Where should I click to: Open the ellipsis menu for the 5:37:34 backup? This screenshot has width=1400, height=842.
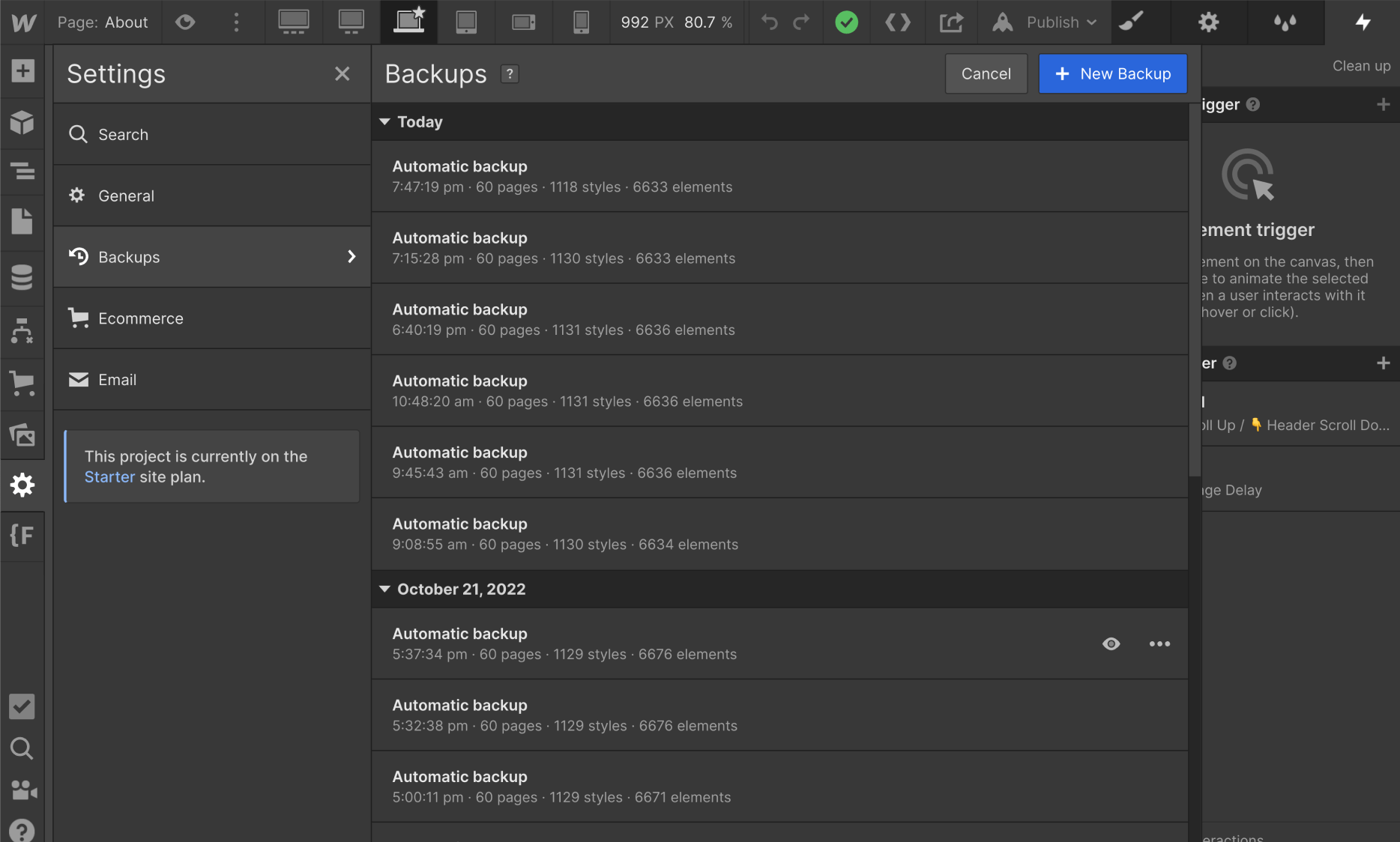coord(1159,643)
